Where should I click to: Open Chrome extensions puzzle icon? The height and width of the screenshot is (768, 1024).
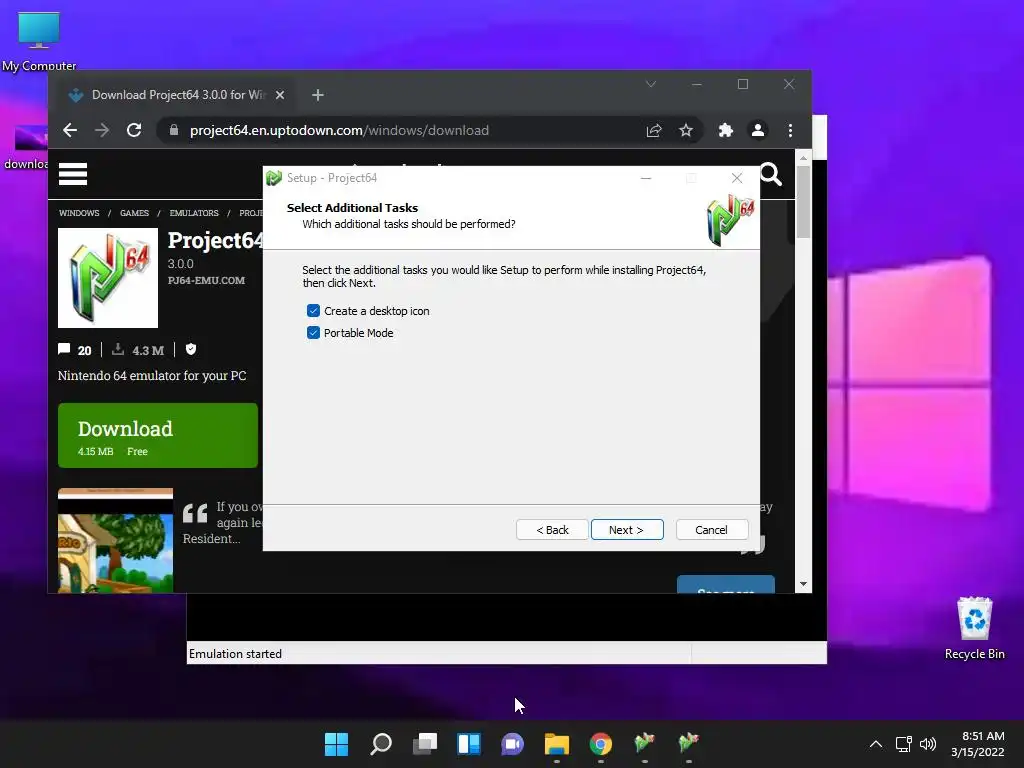pyautogui.click(x=726, y=131)
